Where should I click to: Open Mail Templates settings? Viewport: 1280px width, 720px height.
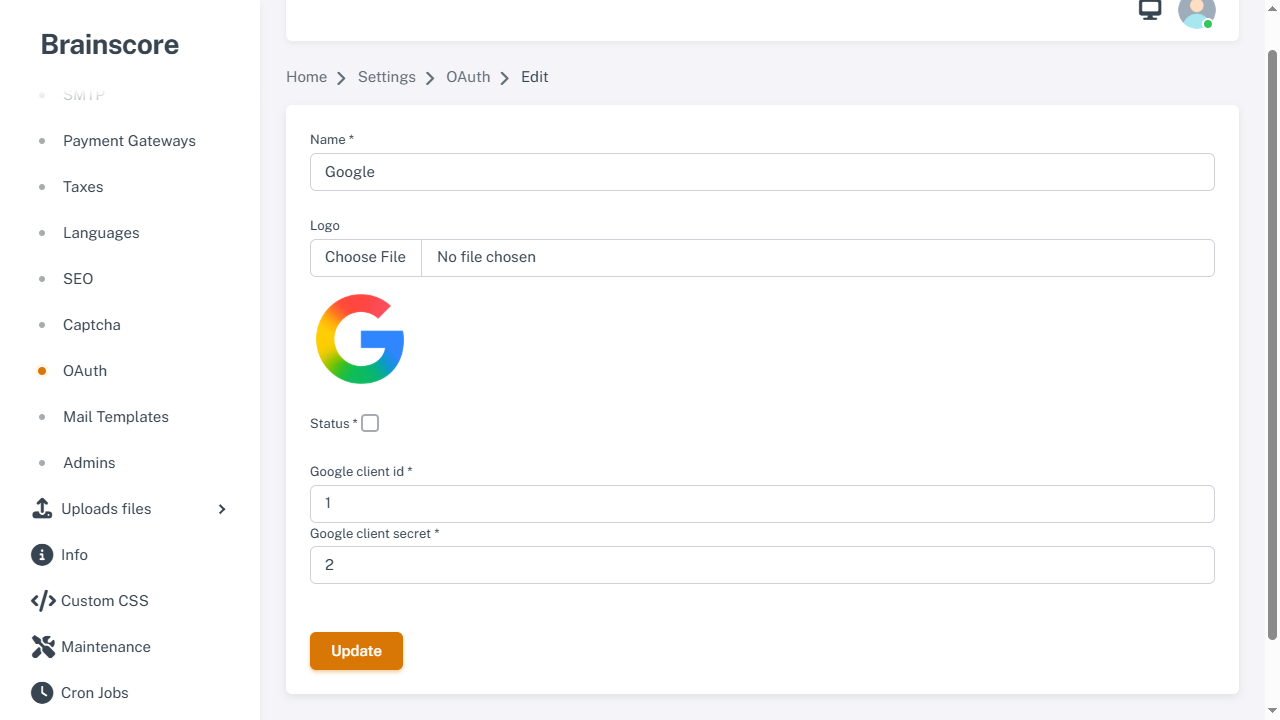(116, 417)
